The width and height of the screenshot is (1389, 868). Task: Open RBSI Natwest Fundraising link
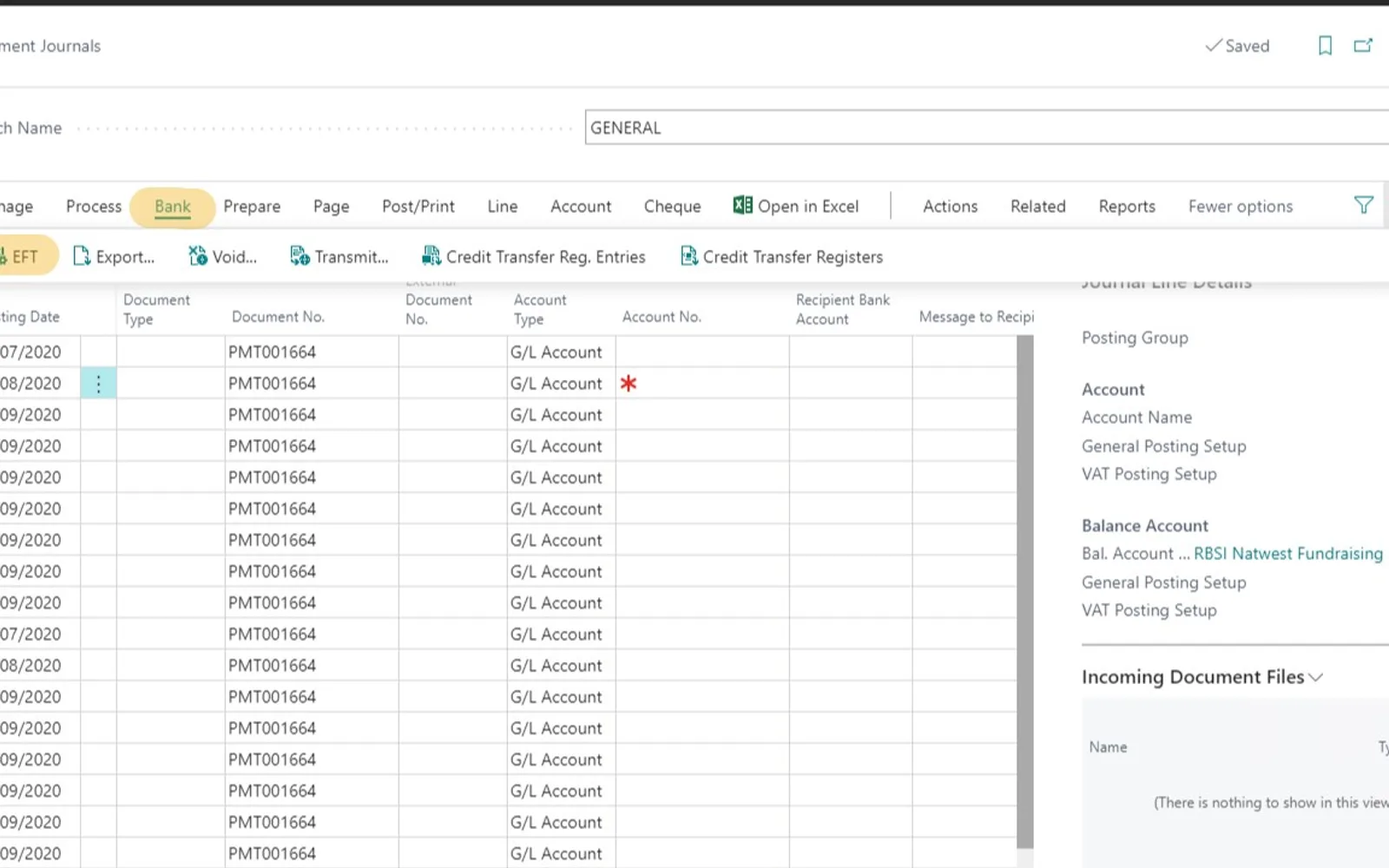point(1288,554)
